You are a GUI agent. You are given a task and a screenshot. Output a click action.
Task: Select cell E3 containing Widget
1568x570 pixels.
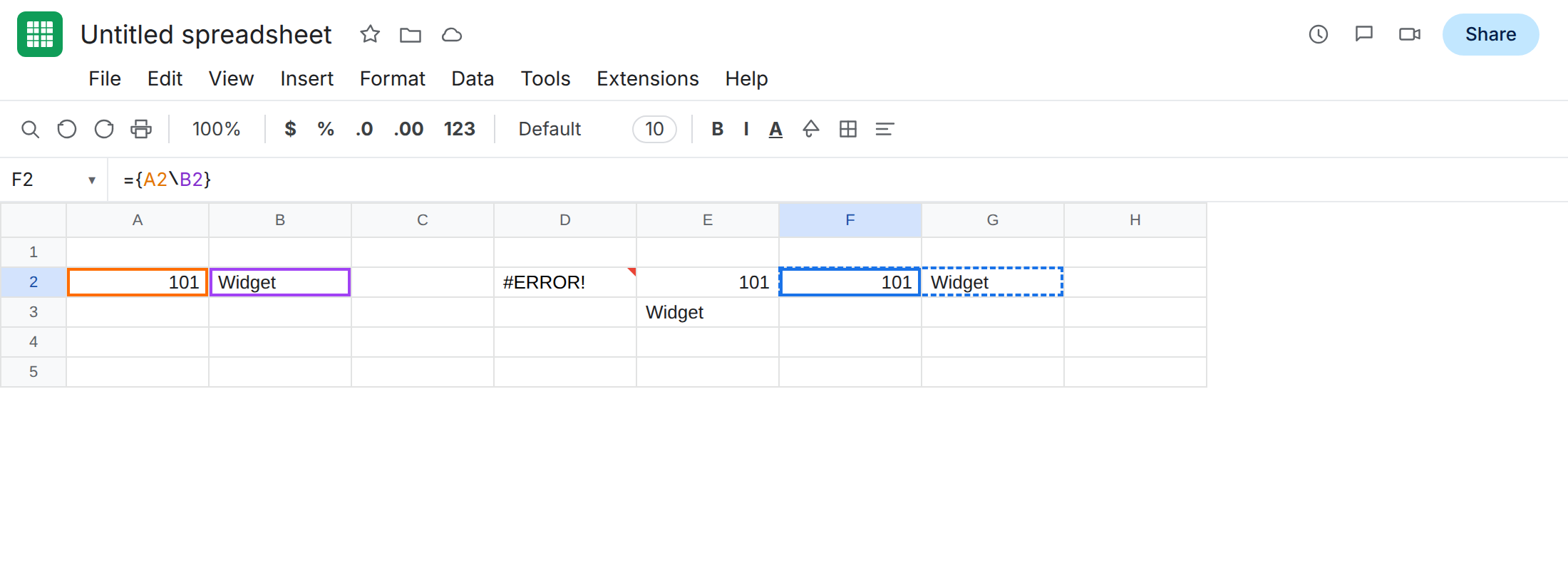pos(708,312)
